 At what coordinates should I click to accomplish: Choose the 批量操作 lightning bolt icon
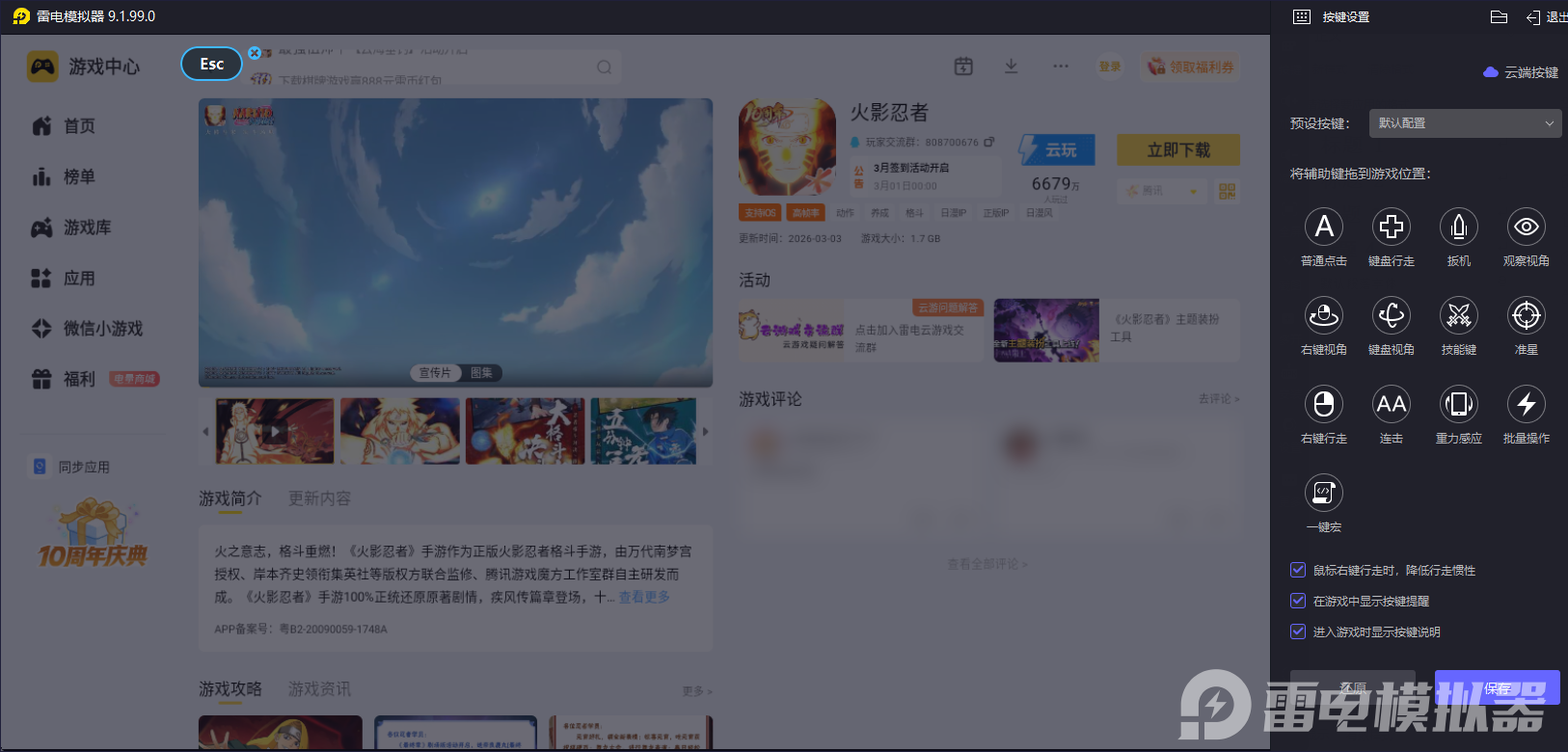tap(1527, 404)
